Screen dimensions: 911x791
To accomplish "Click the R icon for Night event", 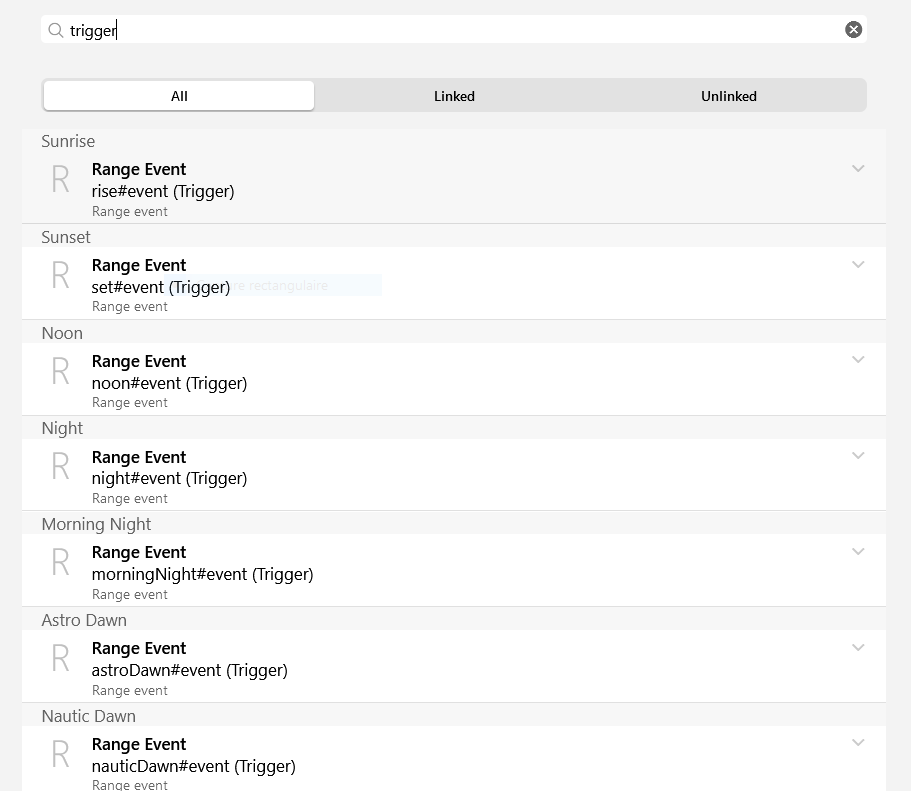I will pos(60,467).
